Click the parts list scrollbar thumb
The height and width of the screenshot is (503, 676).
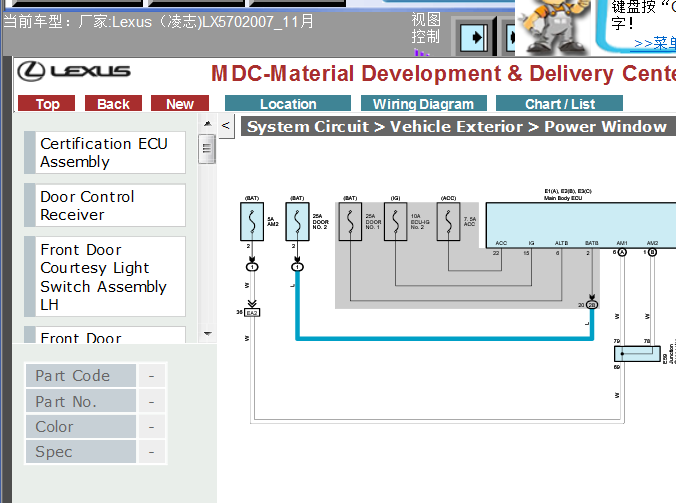click(x=207, y=149)
